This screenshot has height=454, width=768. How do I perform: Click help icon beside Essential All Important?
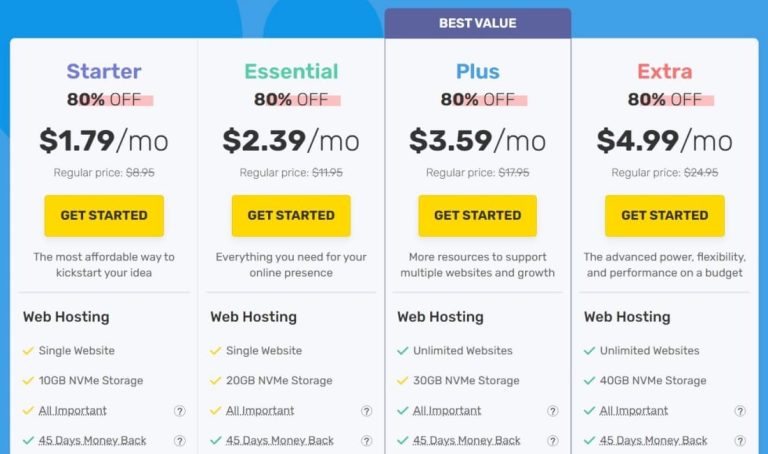point(367,411)
